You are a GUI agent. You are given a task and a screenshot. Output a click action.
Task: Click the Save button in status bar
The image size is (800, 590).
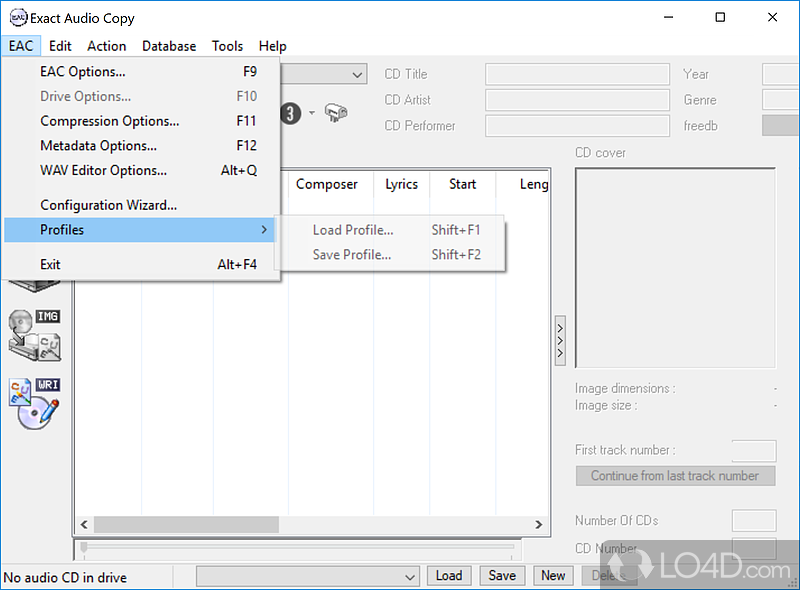(502, 575)
